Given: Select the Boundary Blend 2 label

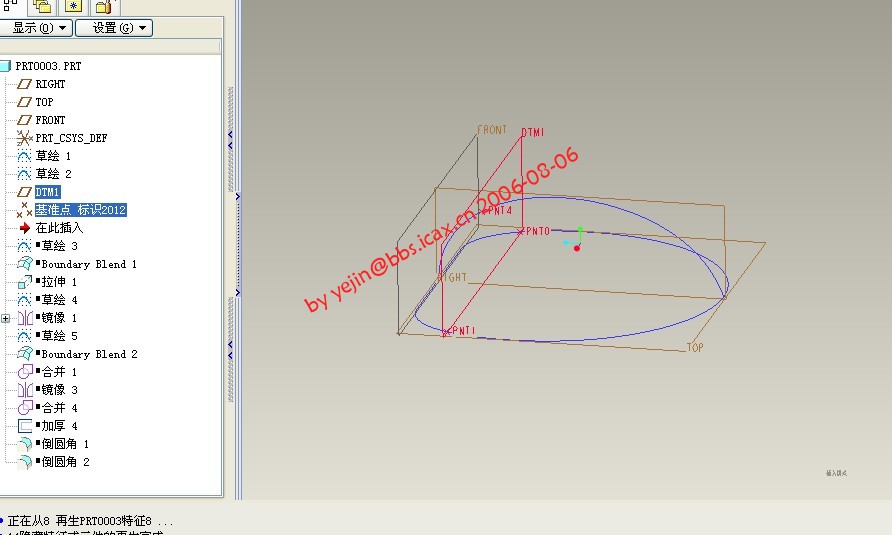Looking at the screenshot, I should (x=89, y=354).
